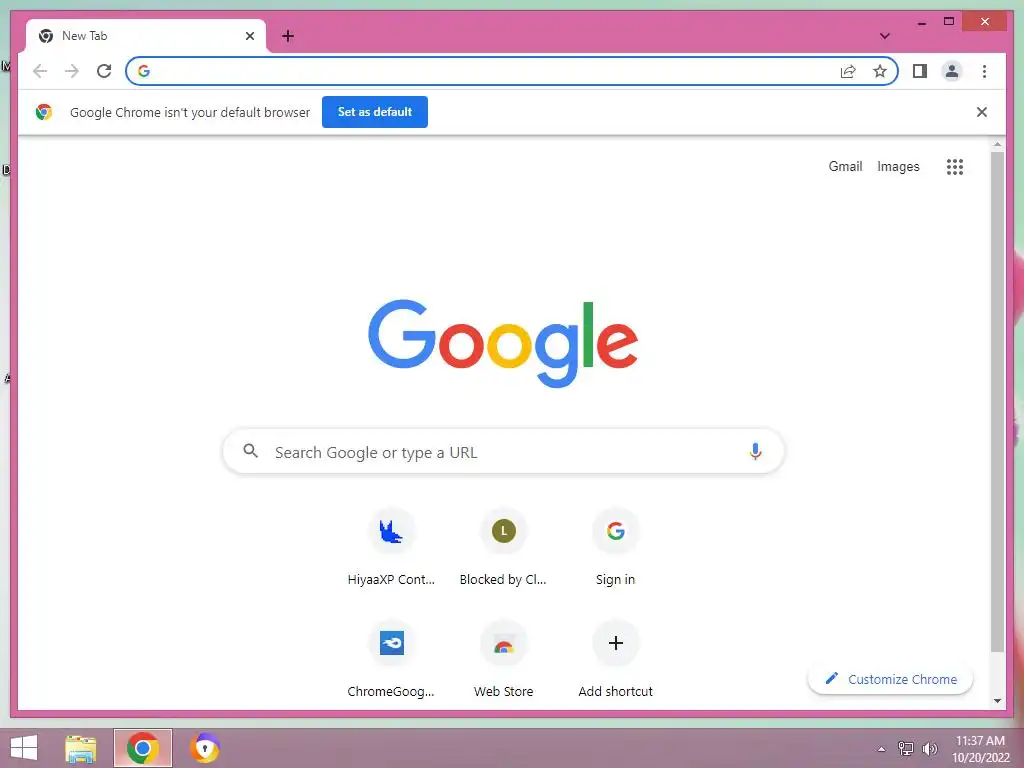1024x768 pixels.
Task: Click the browser forward arrow
Action: point(72,71)
